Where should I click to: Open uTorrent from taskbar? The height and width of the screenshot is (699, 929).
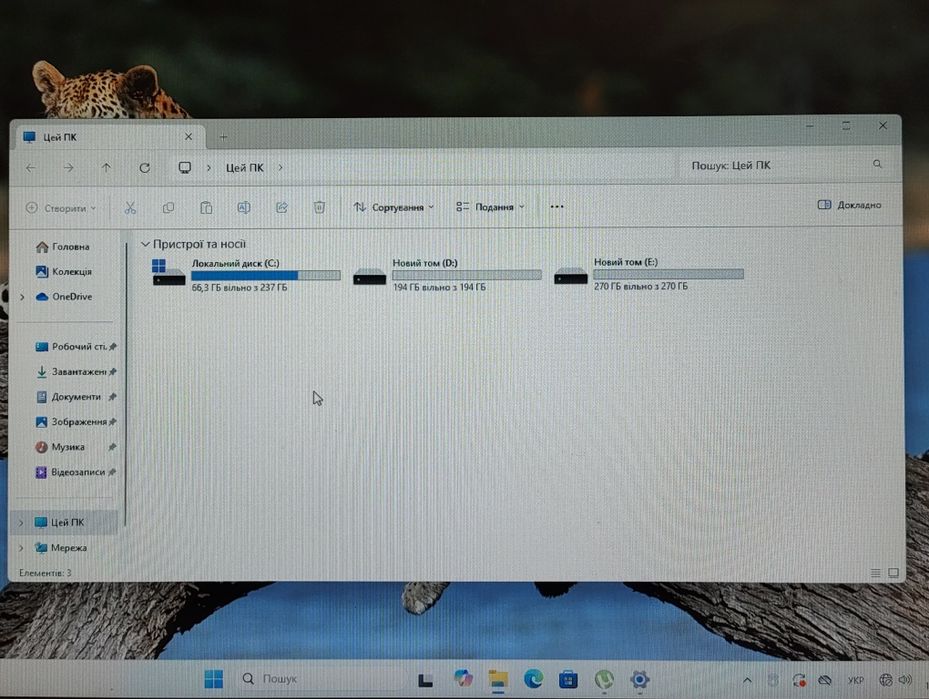pos(604,679)
